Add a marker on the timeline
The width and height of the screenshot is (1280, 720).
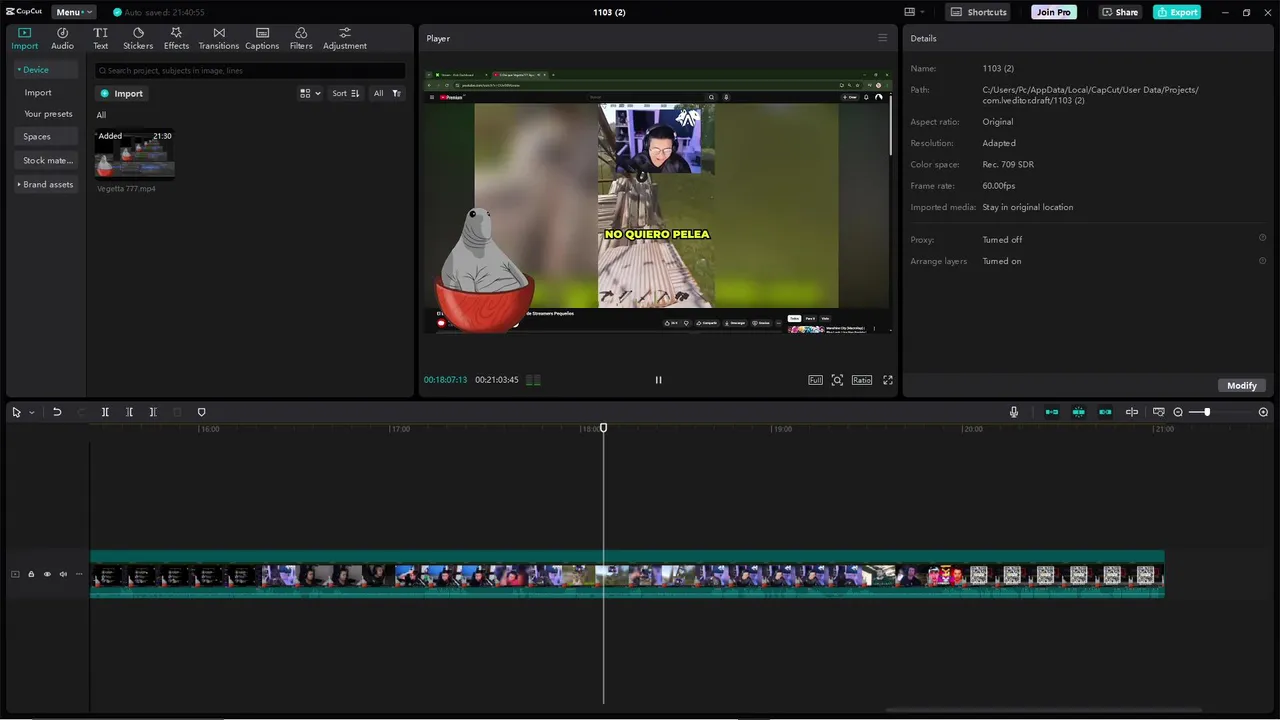[201, 412]
